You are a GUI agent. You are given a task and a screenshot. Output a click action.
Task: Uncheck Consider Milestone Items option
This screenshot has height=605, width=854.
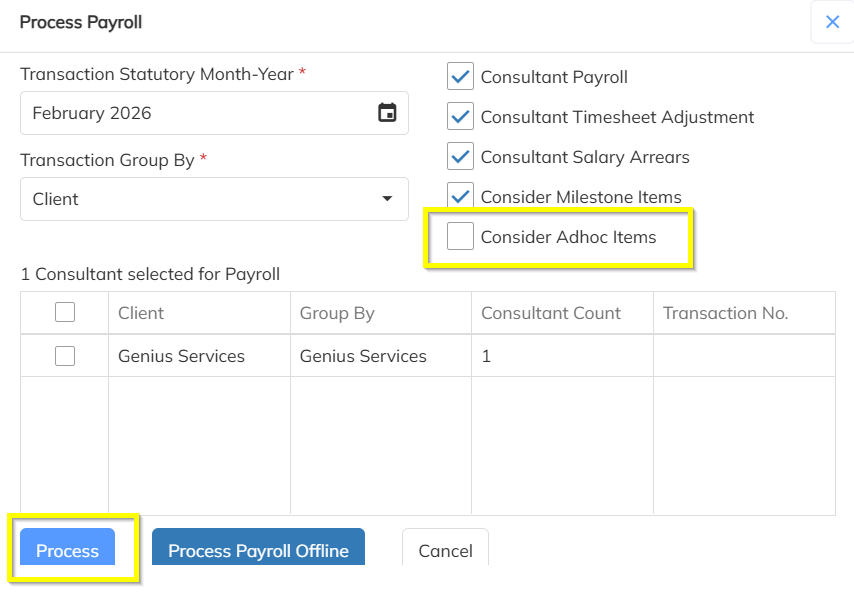(x=460, y=196)
